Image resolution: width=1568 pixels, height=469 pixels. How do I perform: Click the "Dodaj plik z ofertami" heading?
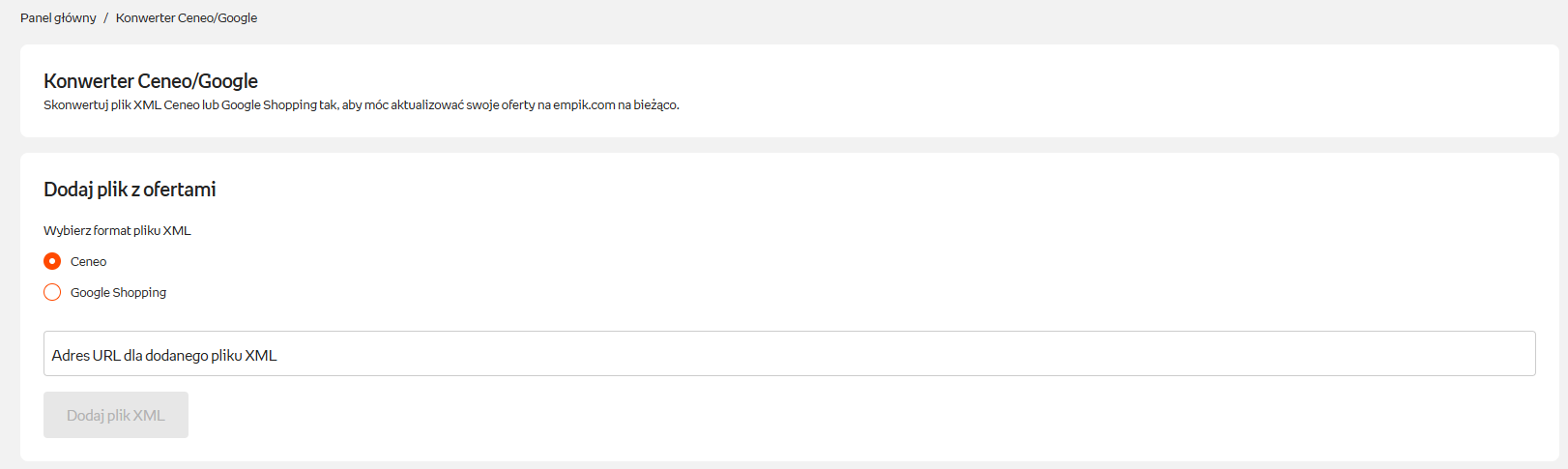click(x=130, y=190)
